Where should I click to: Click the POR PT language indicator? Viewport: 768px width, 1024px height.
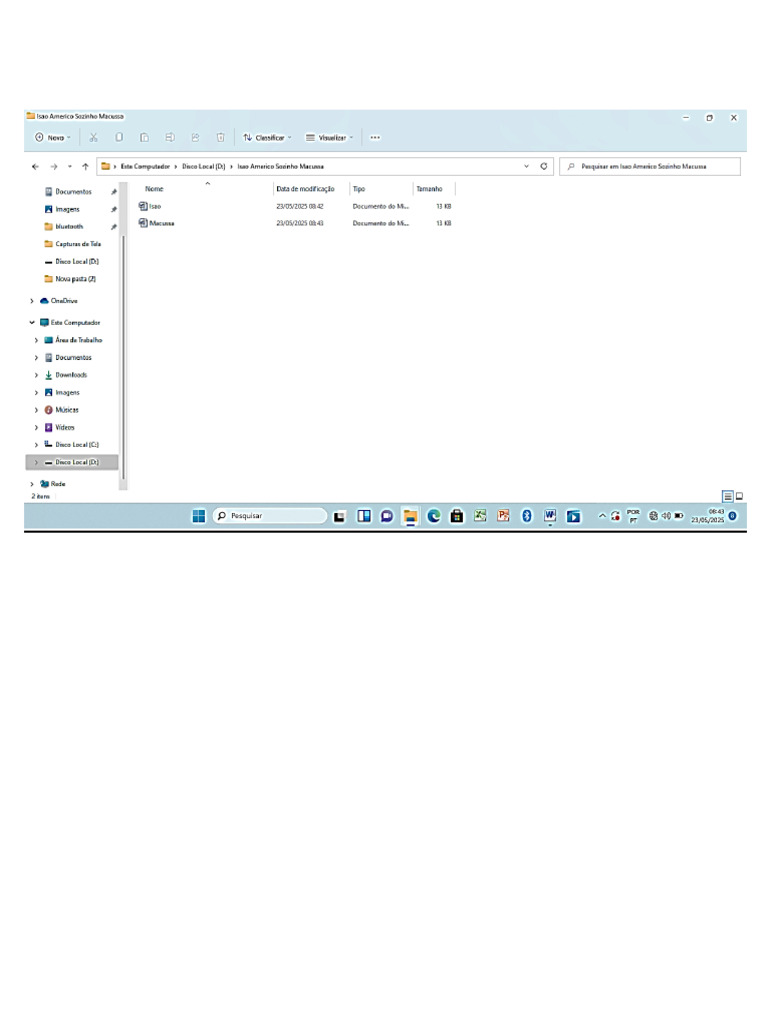coord(633,516)
